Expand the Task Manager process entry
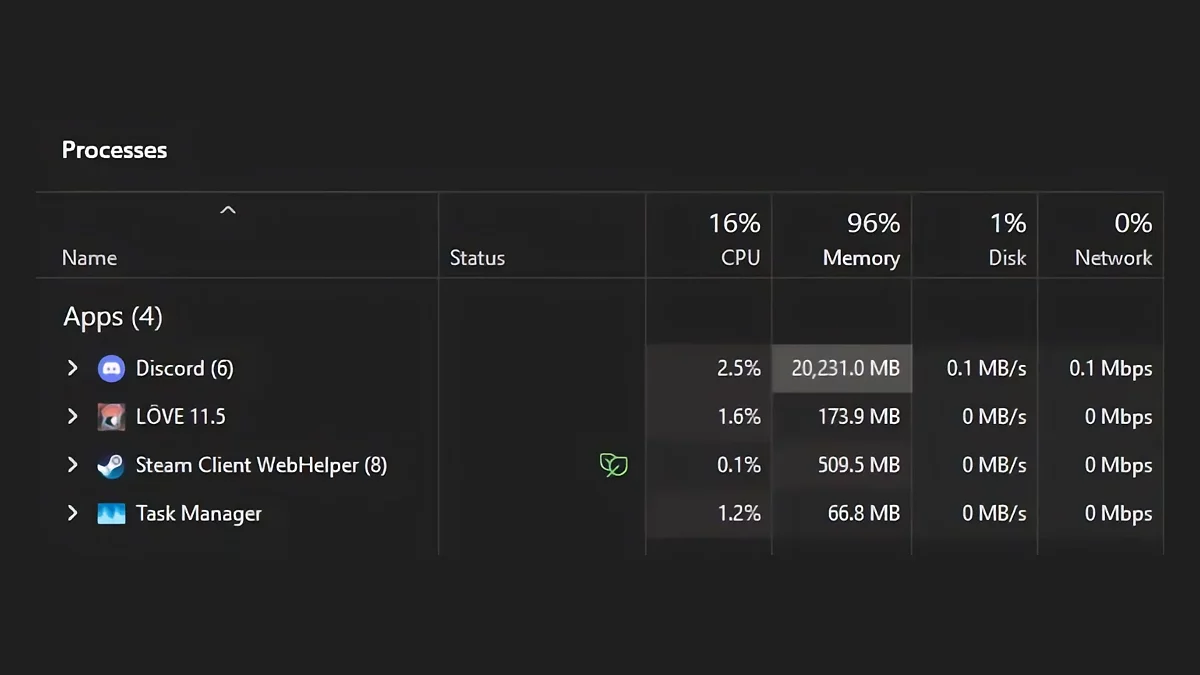Image resolution: width=1200 pixels, height=675 pixels. (72, 514)
